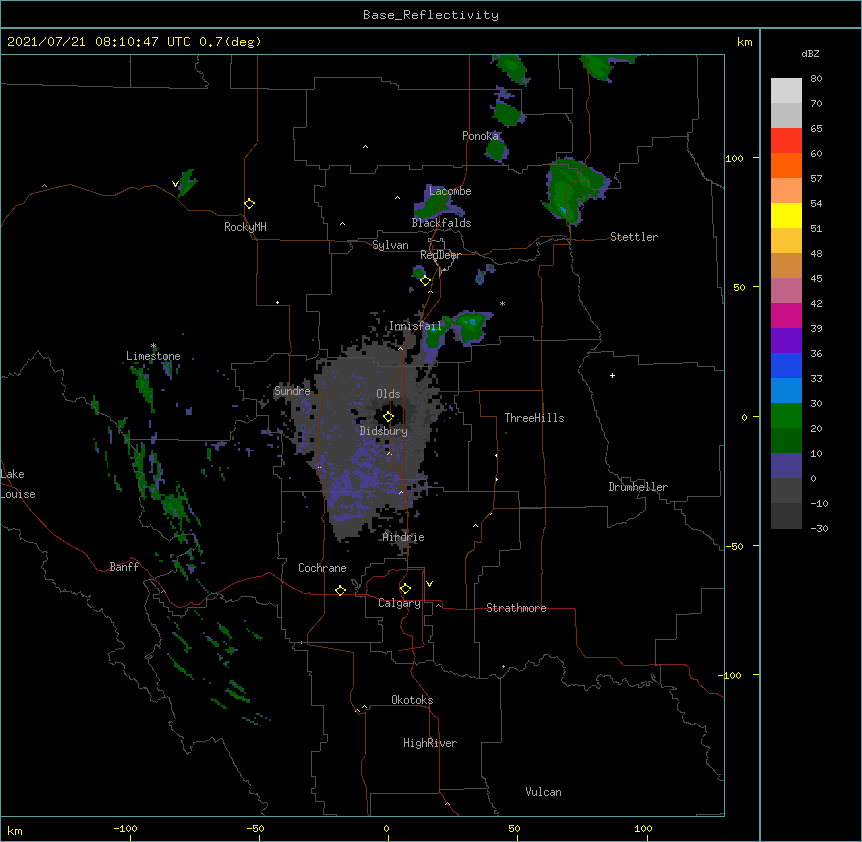Click the Okotoks town label
Screen dimensions: 862x842
(412, 700)
